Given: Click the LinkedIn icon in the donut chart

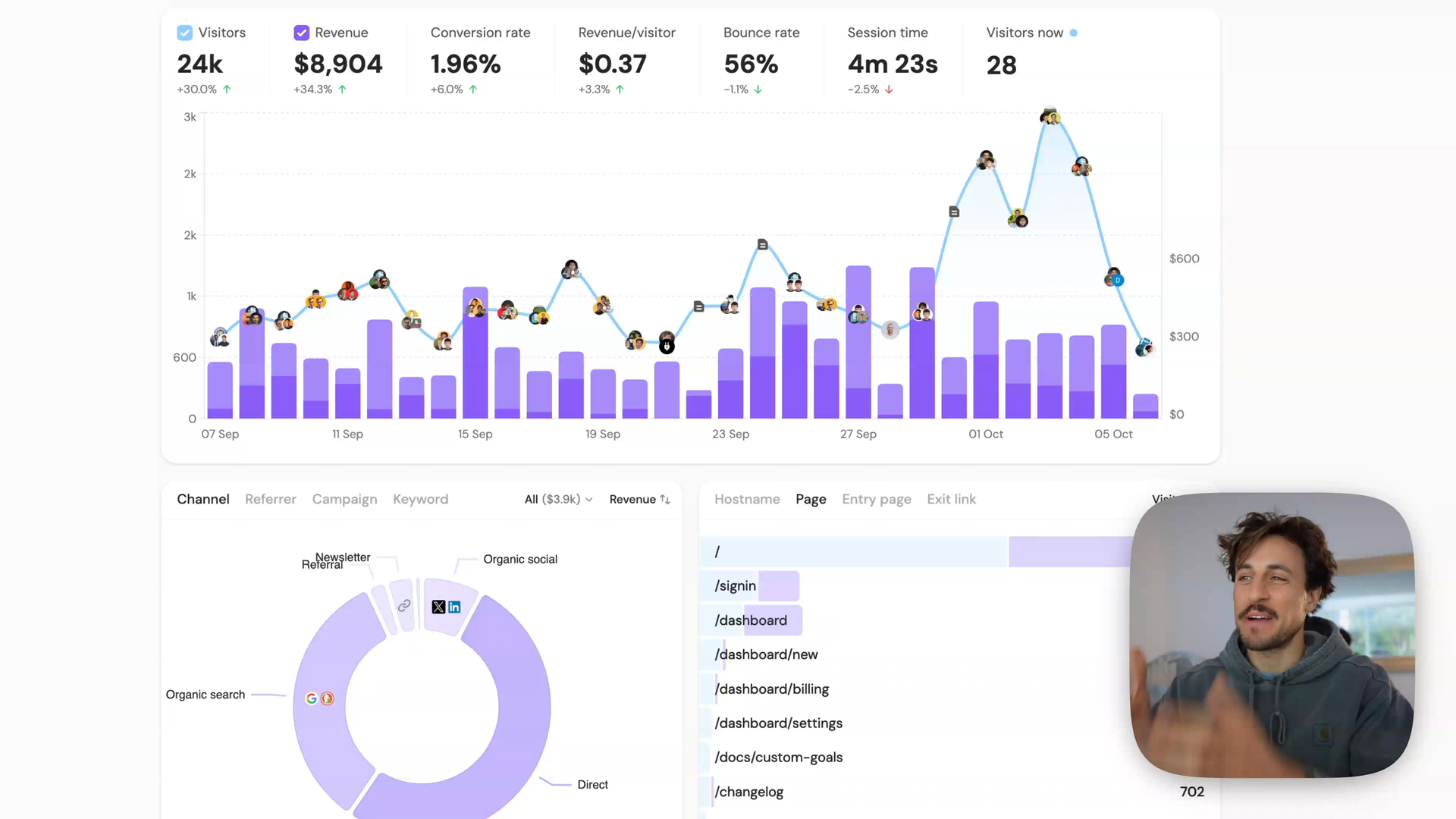Looking at the screenshot, I should 454,607.
